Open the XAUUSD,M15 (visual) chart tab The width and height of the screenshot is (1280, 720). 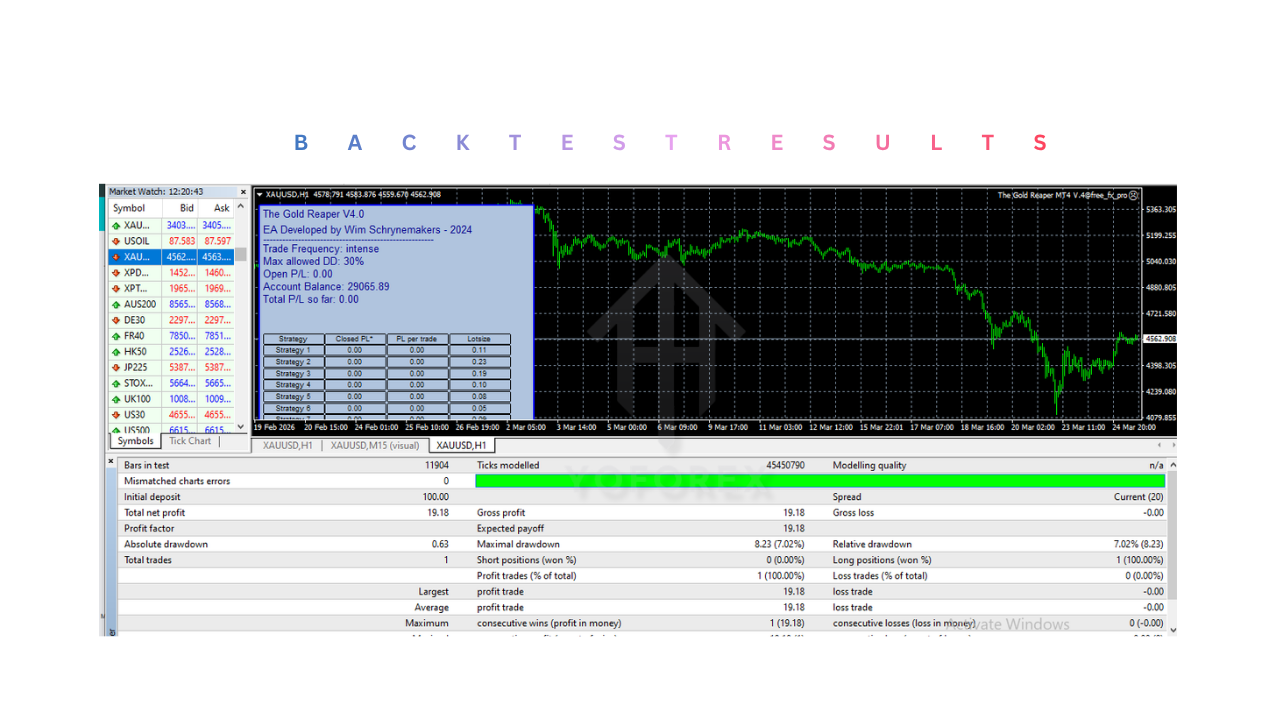click(x=375, y=446)
